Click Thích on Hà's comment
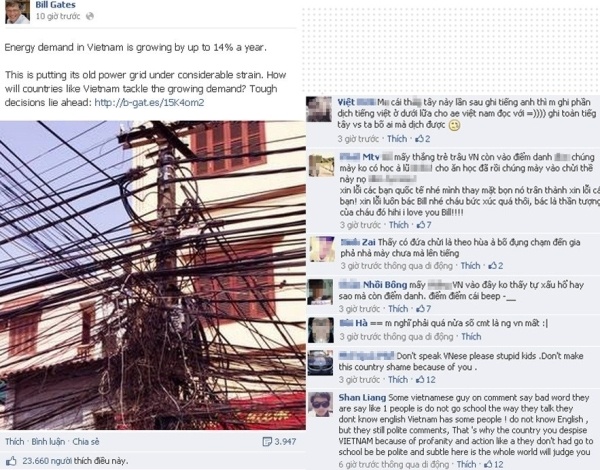The image size is (600, 470). point(471,336)
